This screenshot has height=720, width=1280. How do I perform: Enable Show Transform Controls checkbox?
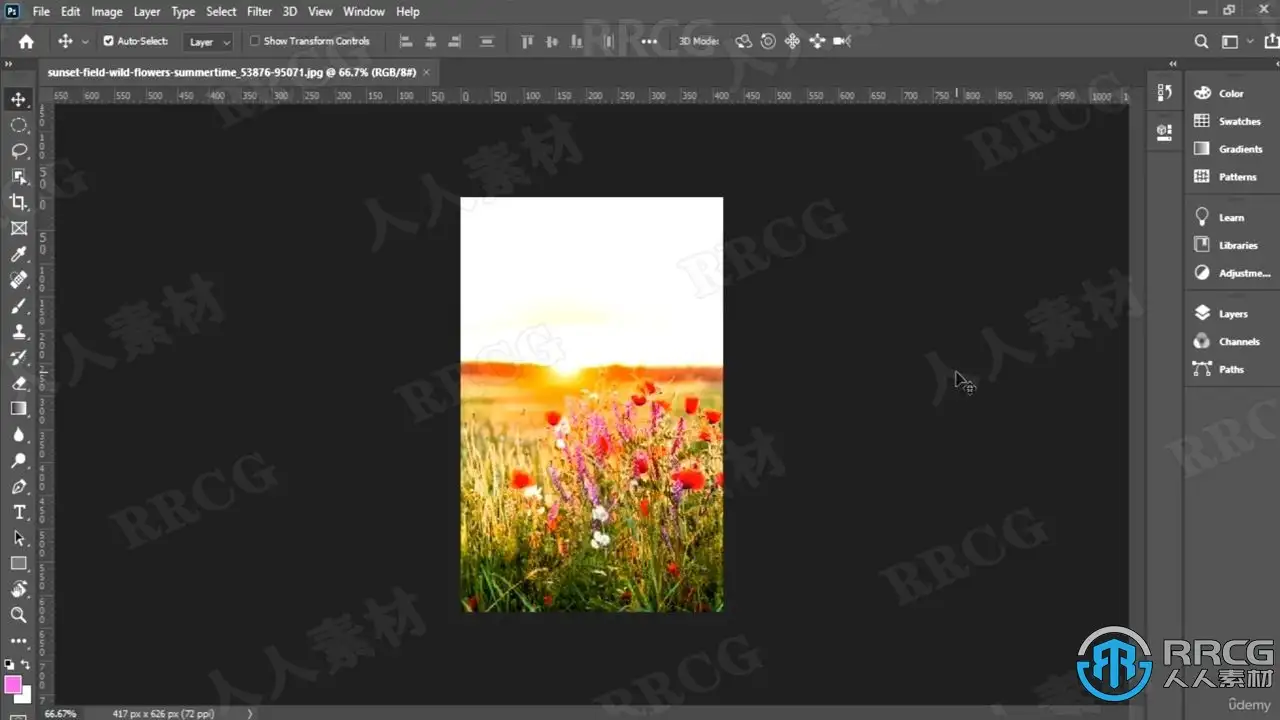point(255,41)
